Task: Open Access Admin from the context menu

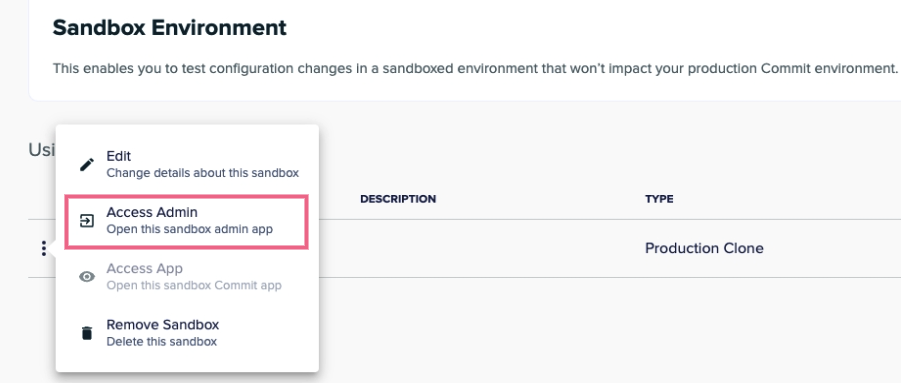Action: coord(187,221)
